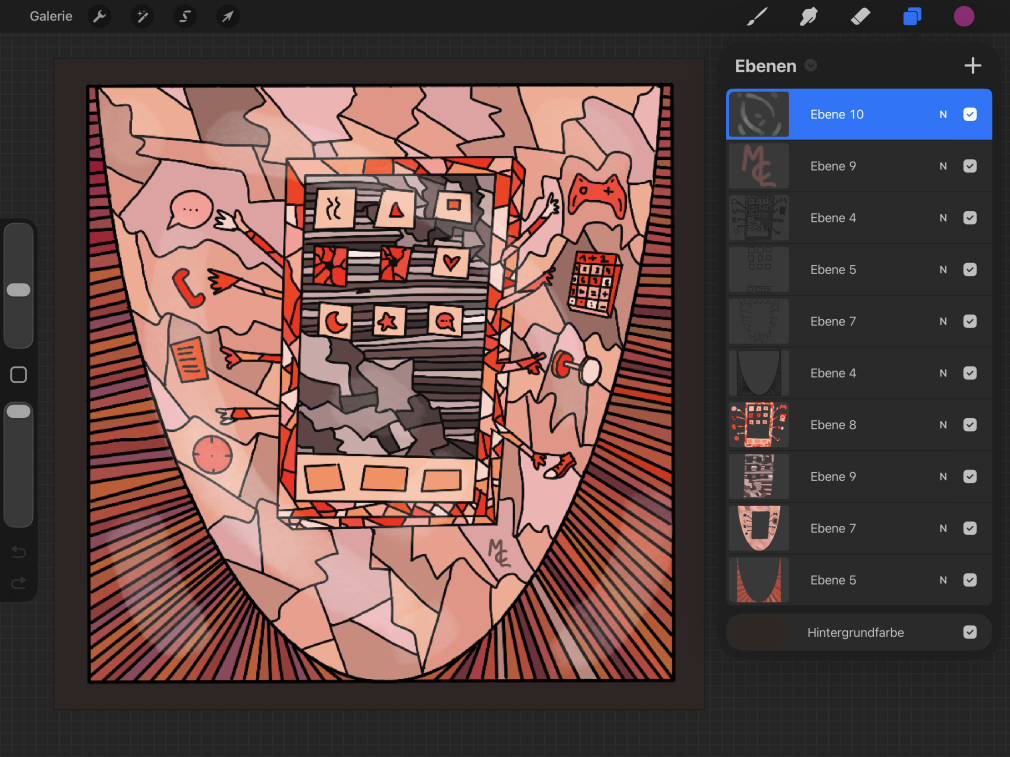1010x757 pixels.
Task: Activate the Transform arrow tool
Action: pos(227,16)
